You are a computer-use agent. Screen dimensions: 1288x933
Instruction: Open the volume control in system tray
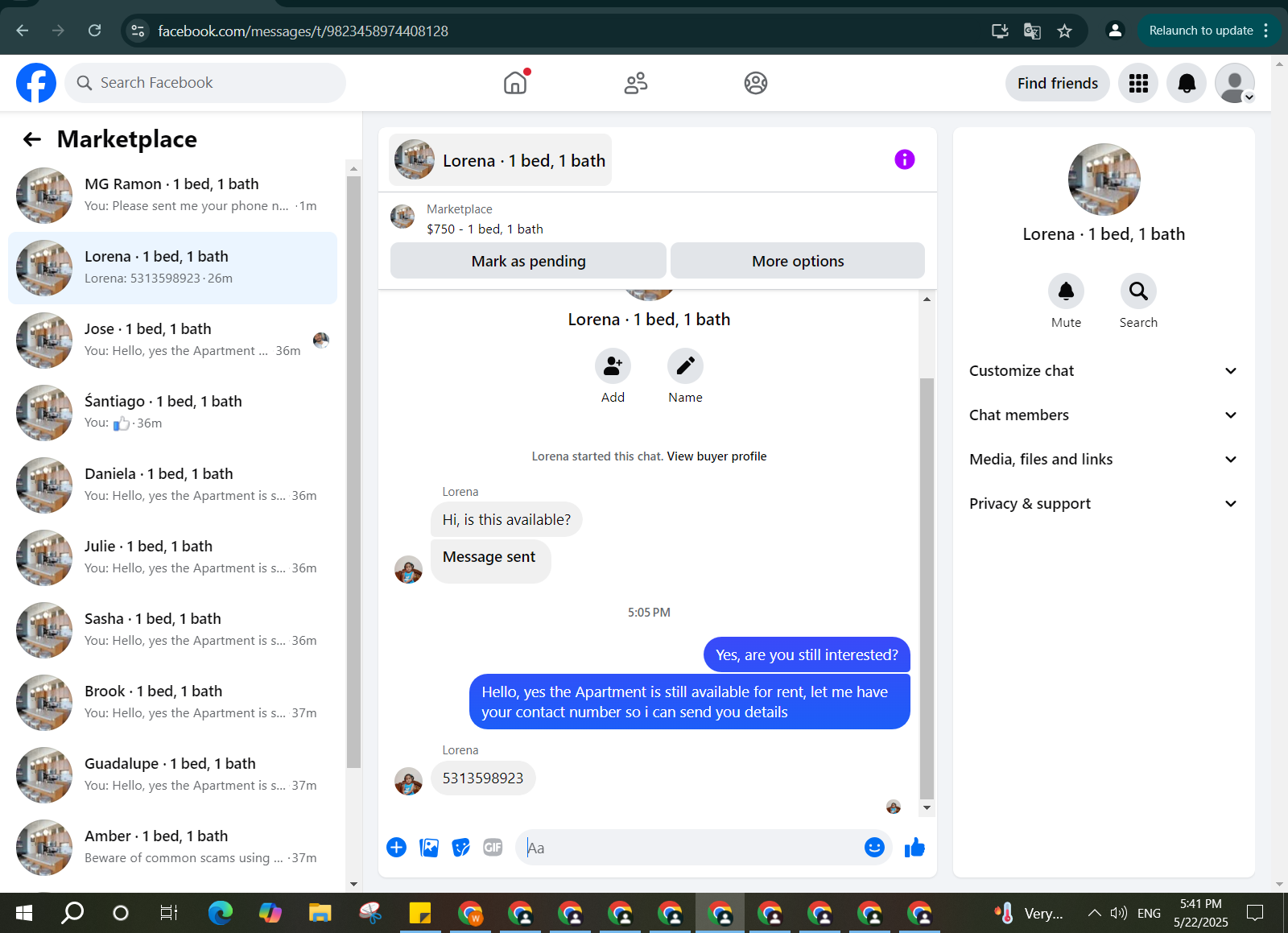coord(1118,913)
